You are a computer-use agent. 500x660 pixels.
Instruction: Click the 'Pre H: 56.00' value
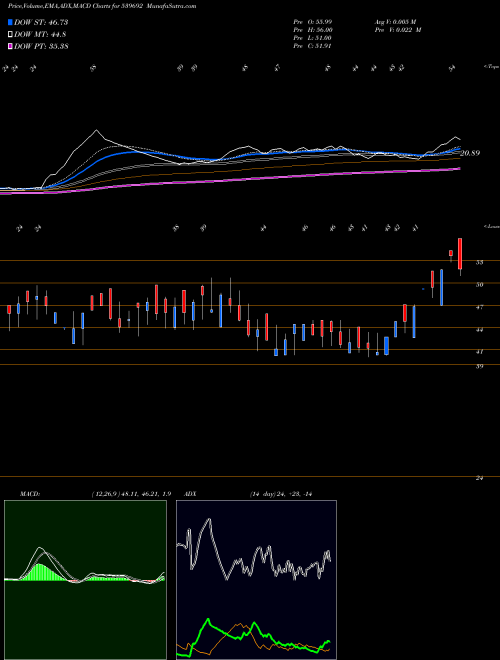click(313, 30)
